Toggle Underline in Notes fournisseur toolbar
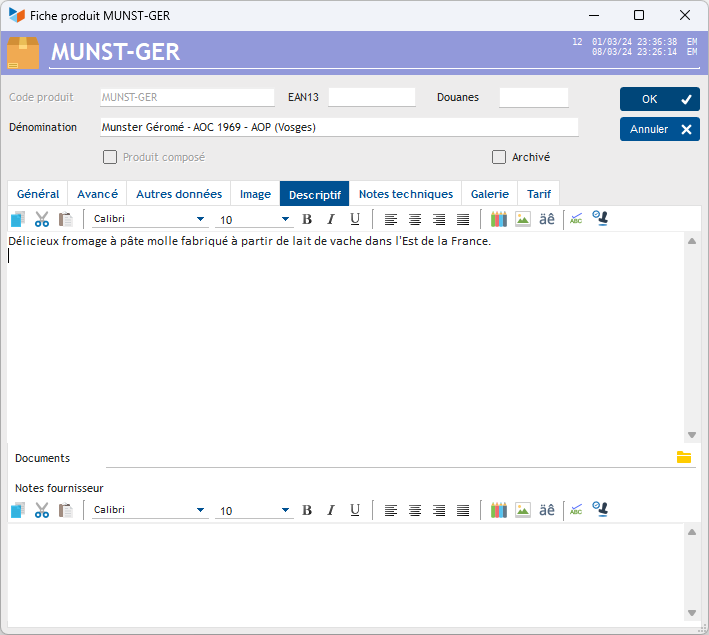The image size is (709, 635). coord(355,510)
